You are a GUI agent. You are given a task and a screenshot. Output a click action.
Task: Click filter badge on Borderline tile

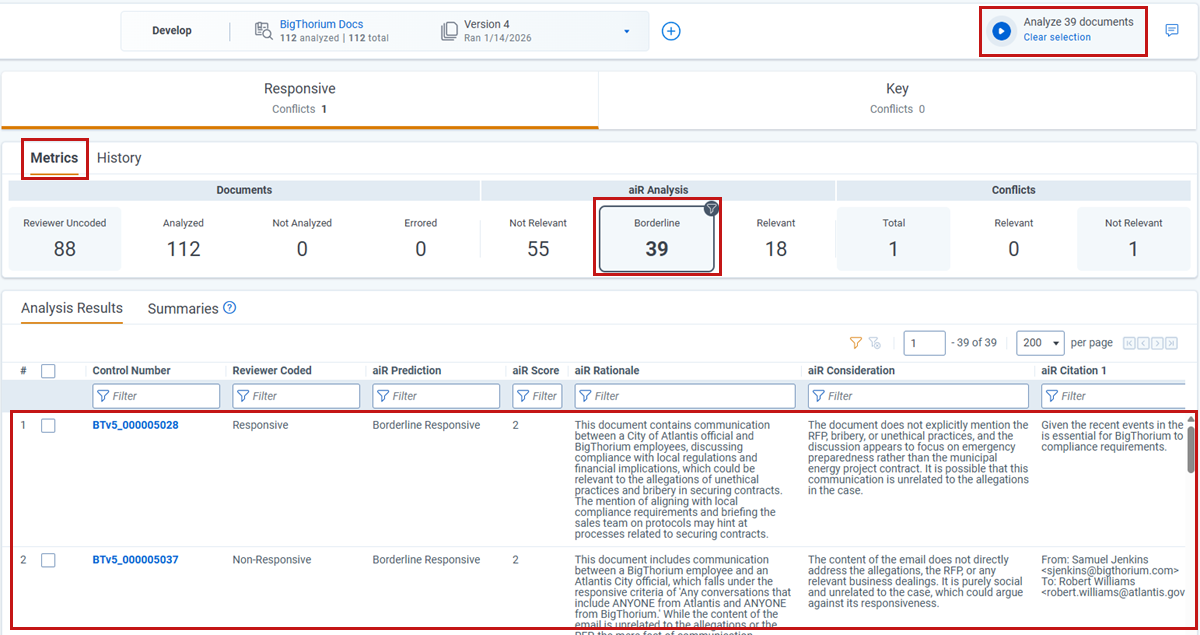pos(711,208)
